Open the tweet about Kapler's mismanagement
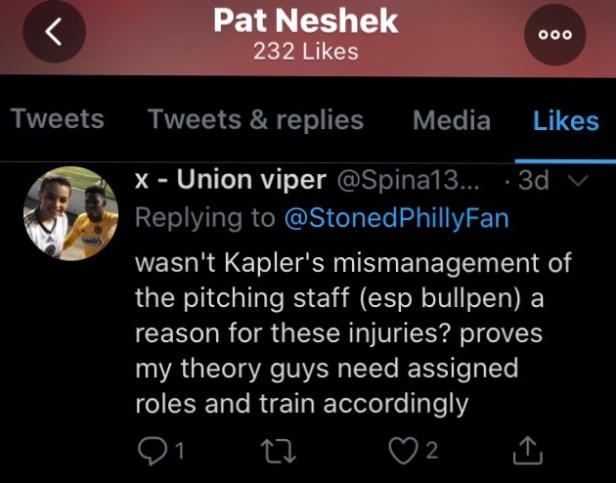 tap(330, 330)
